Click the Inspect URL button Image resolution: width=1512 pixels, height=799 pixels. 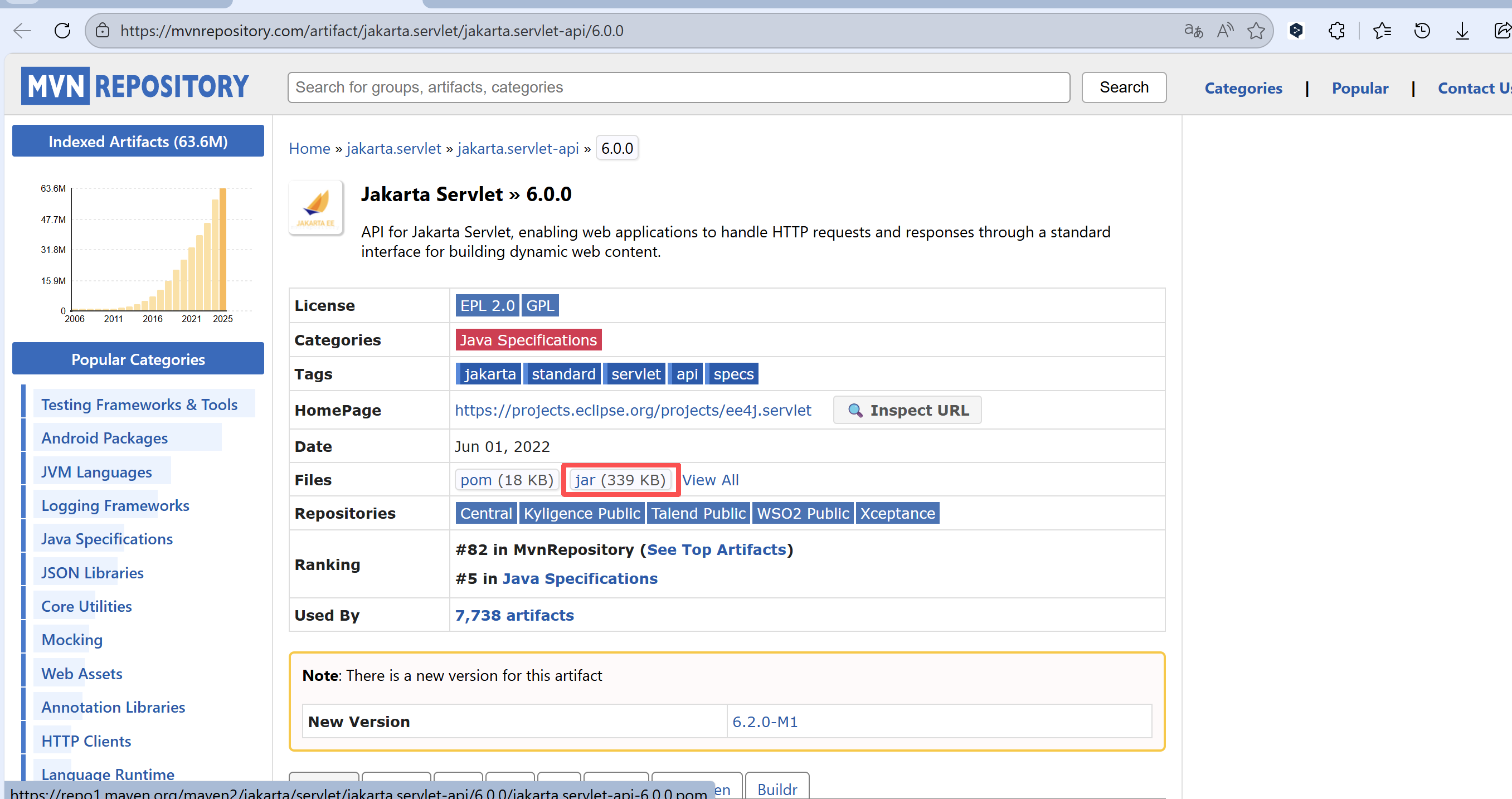coord(907,410)
